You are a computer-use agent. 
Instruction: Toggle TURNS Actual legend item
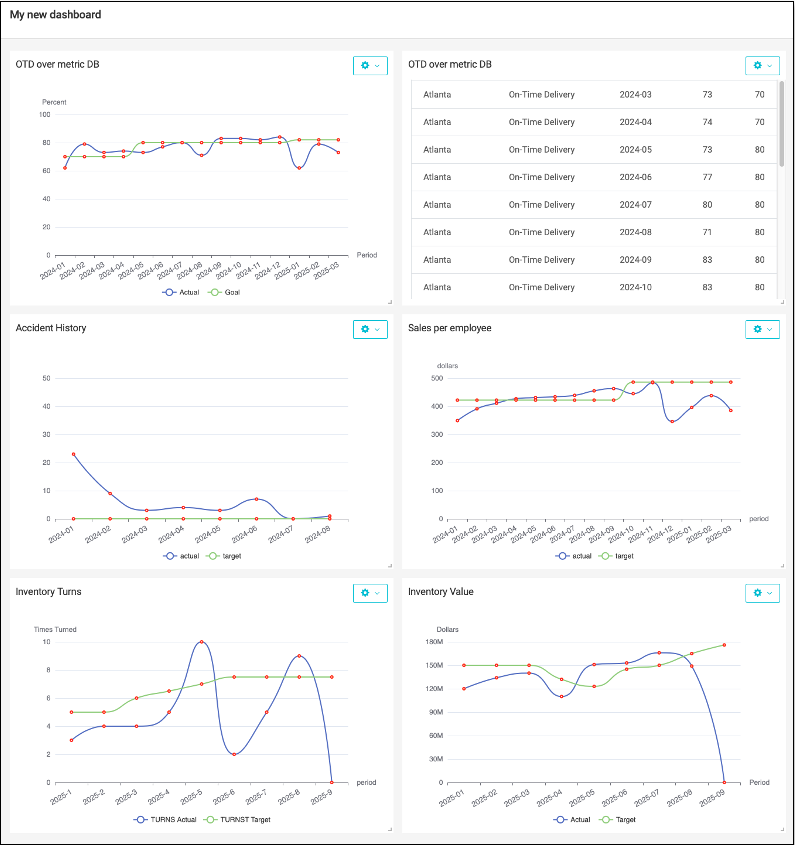[165, 819]
